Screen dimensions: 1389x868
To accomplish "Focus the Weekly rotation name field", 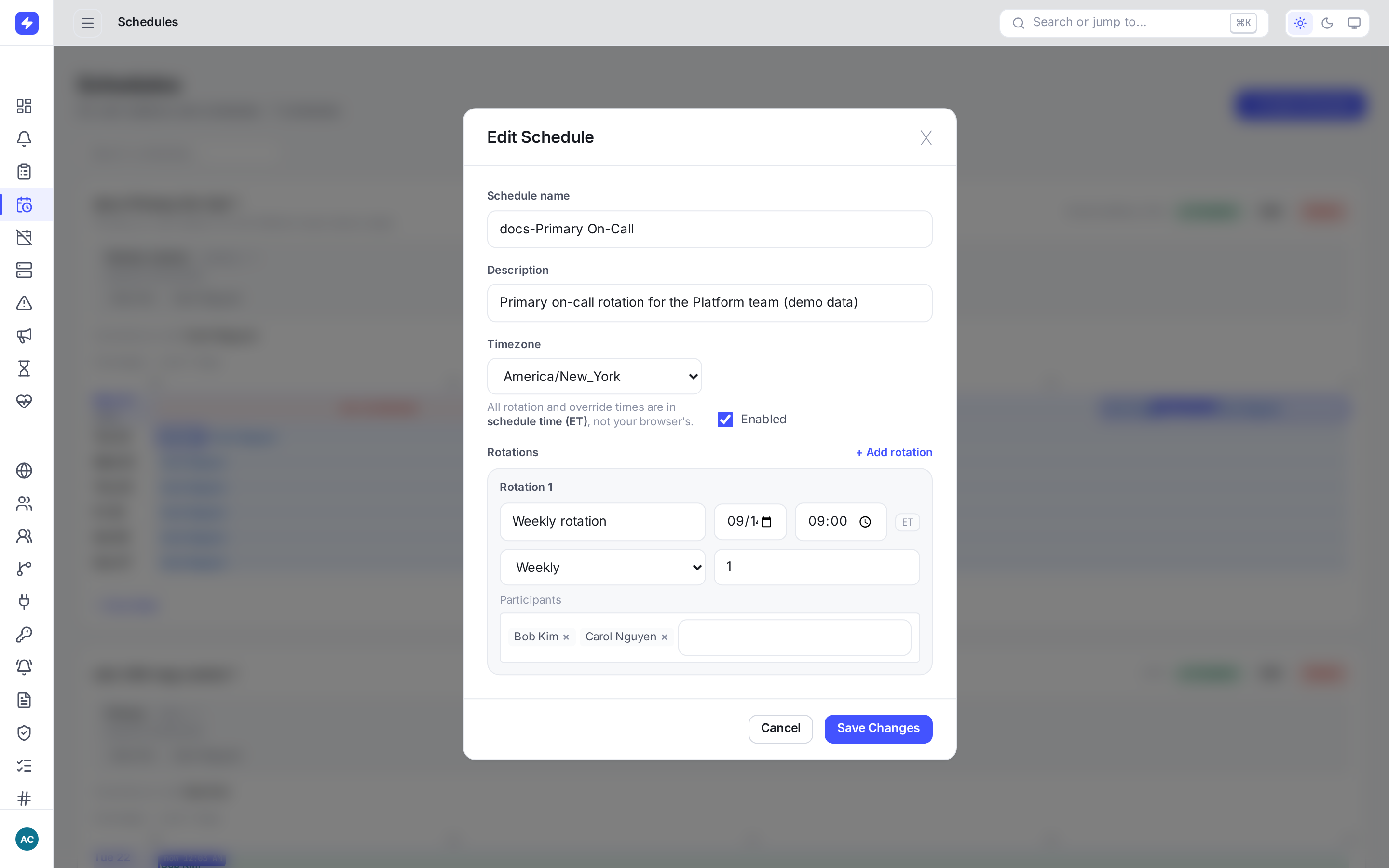I will coord(602,522).
